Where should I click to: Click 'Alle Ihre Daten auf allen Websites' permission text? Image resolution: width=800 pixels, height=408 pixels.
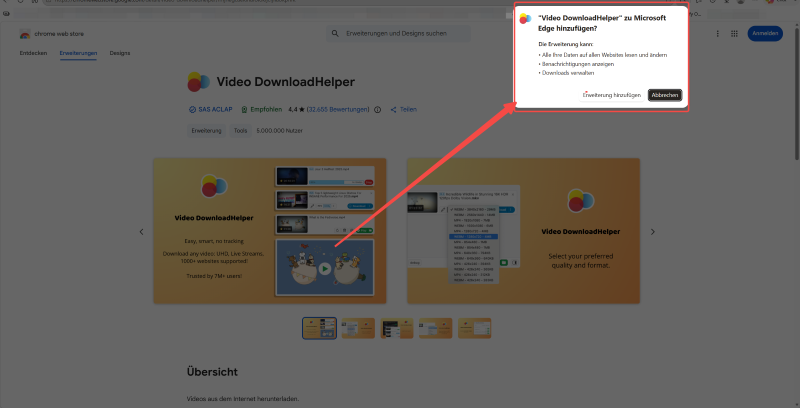603,55
